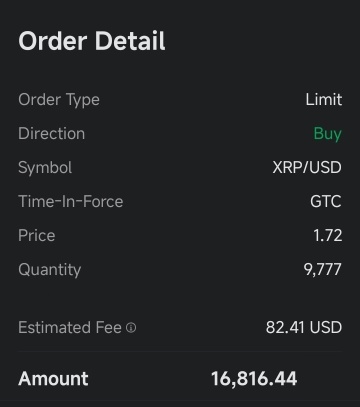Select the XRP/USD symbol value
Image resolution: width=360 pixels, height=407 pixels.
307,168
